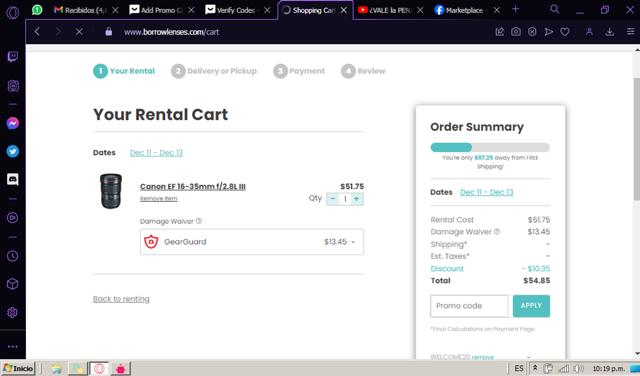
Task: Click the site padlock security icon
Action: [109, 31]
